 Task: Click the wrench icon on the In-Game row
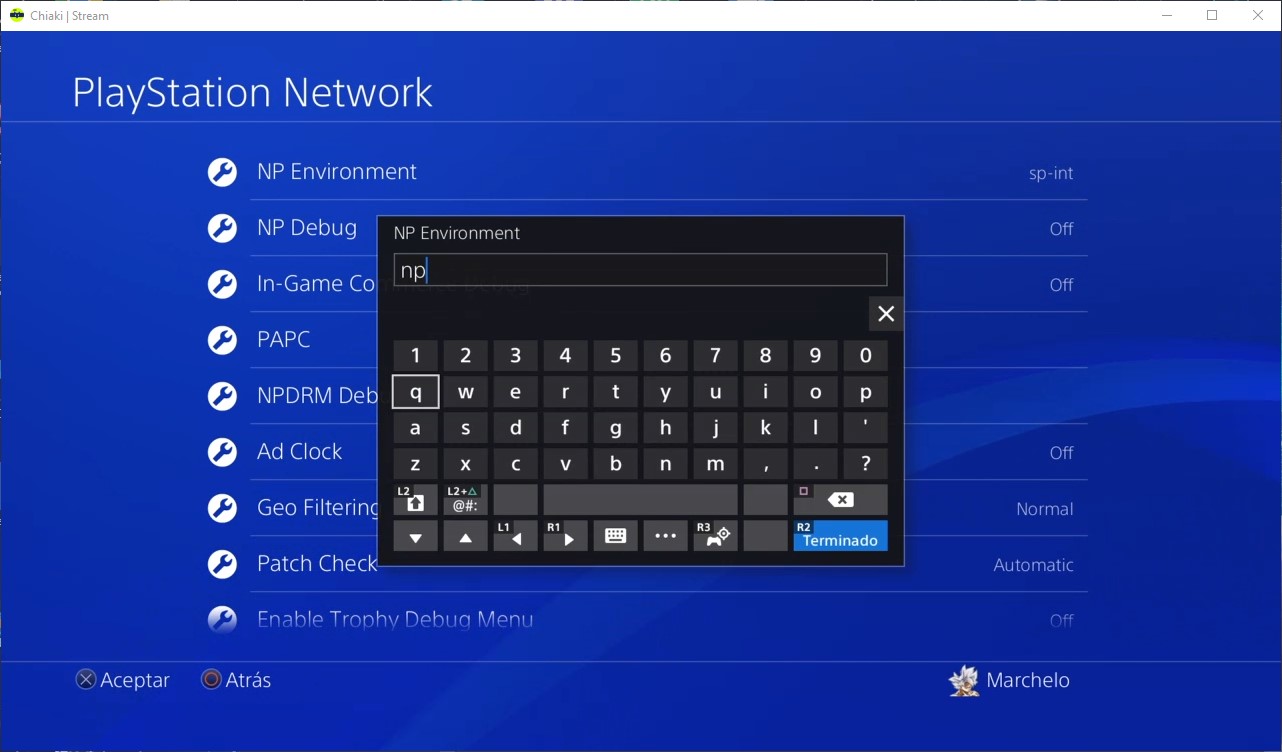click(222, 284)
